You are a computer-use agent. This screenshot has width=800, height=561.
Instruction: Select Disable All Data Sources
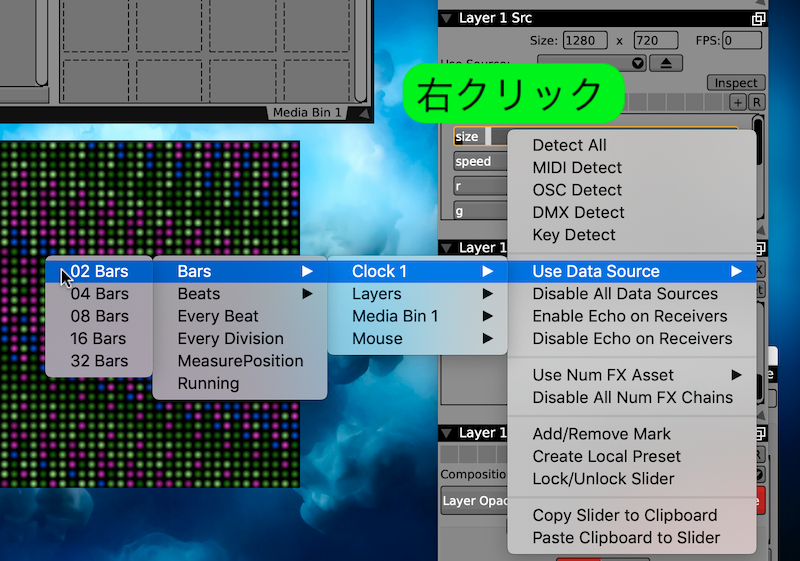point(632,294)
